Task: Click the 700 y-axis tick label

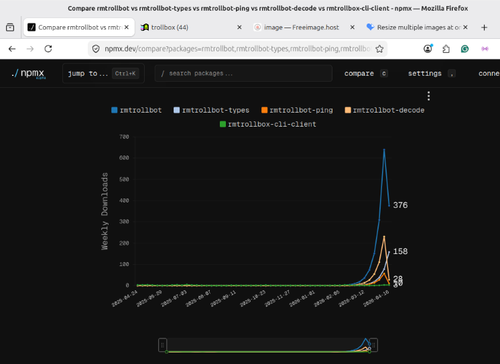Action: click(x=124, y=137)
